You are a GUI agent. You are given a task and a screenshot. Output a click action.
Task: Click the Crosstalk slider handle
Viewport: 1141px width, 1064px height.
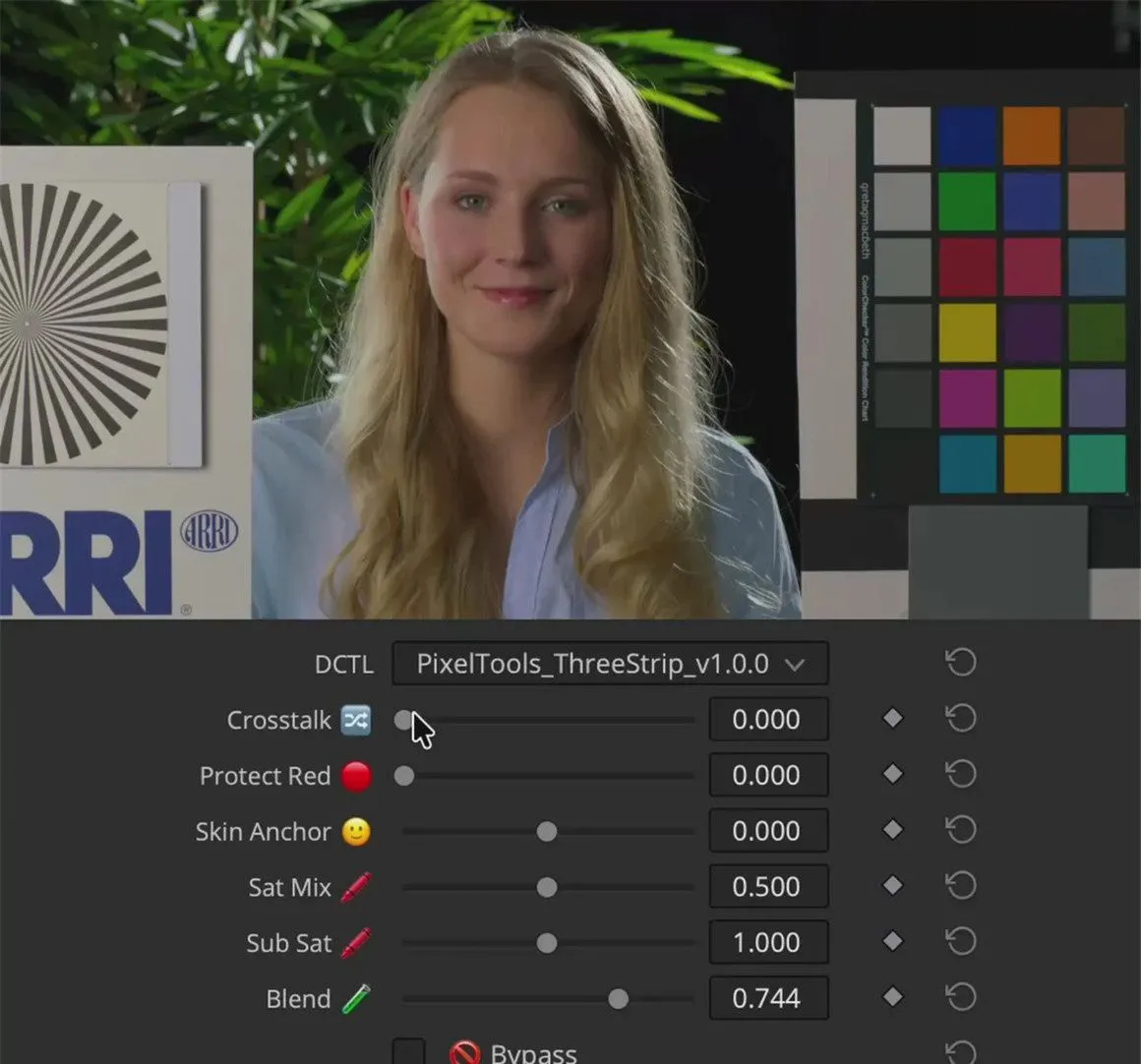(x=403, y=720)
